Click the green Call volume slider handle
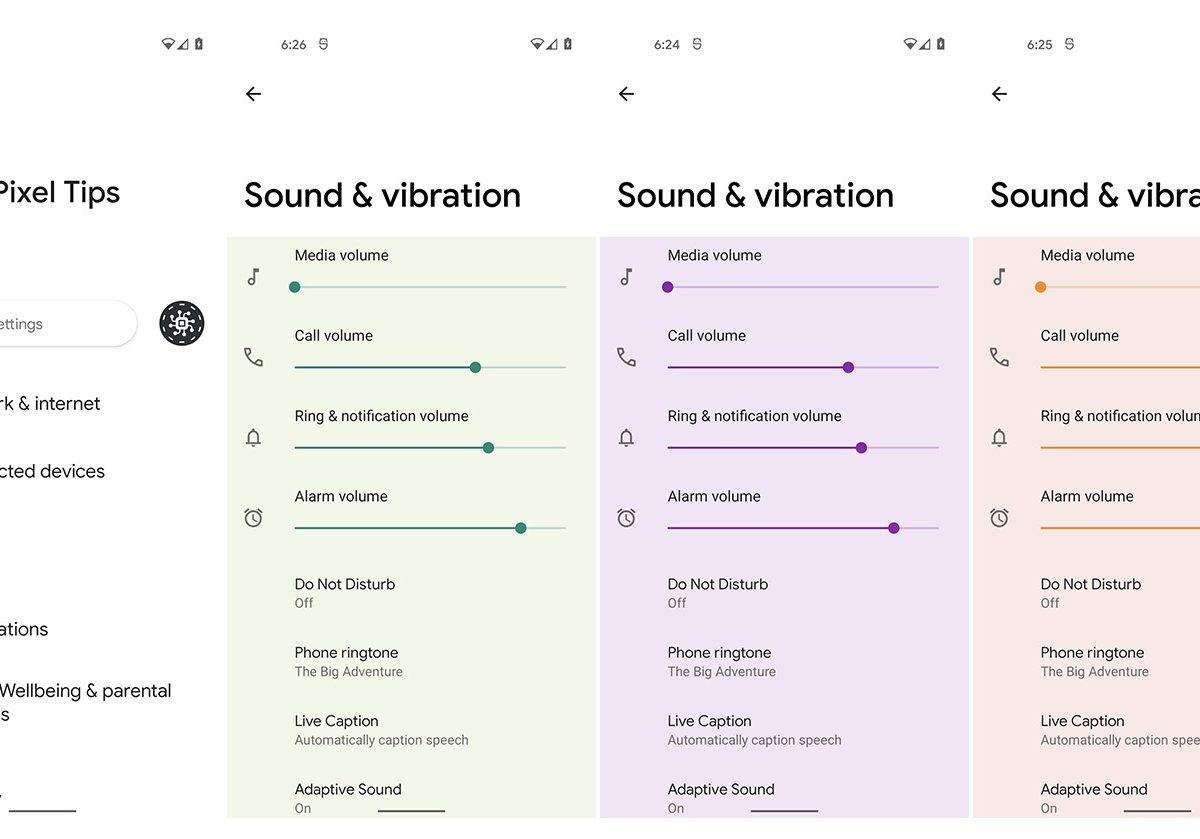Screen dimensions: 1200x839 [x=475, y=368]
